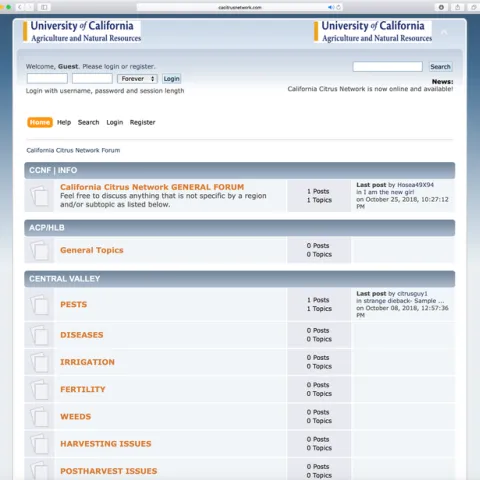Viewport: 480px width, 480px height.
Task: Click the board icon beside IRRIGATION
Action: pos(39,362)
